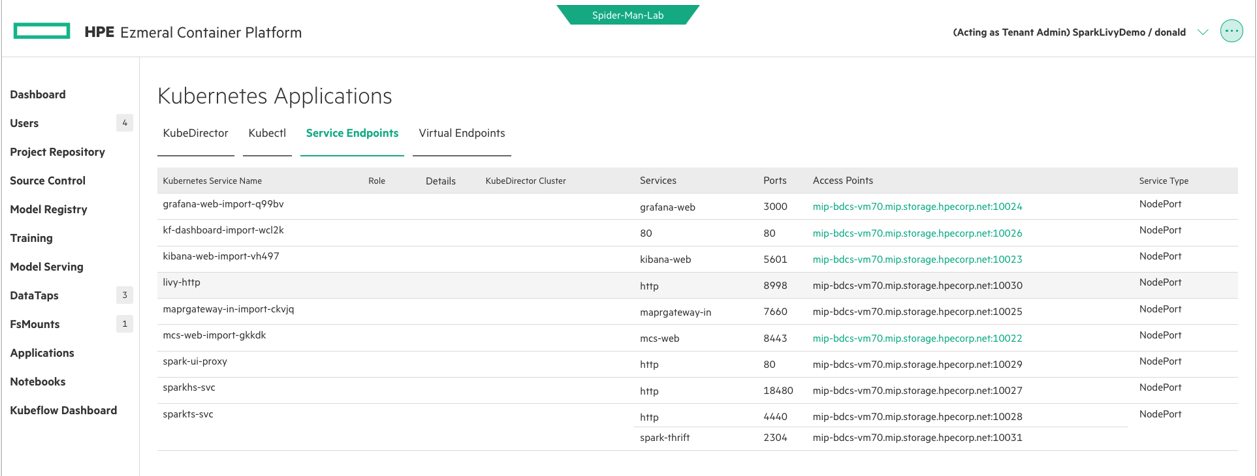
Task: Open Users in the sidebar
Action: point(24,123)
